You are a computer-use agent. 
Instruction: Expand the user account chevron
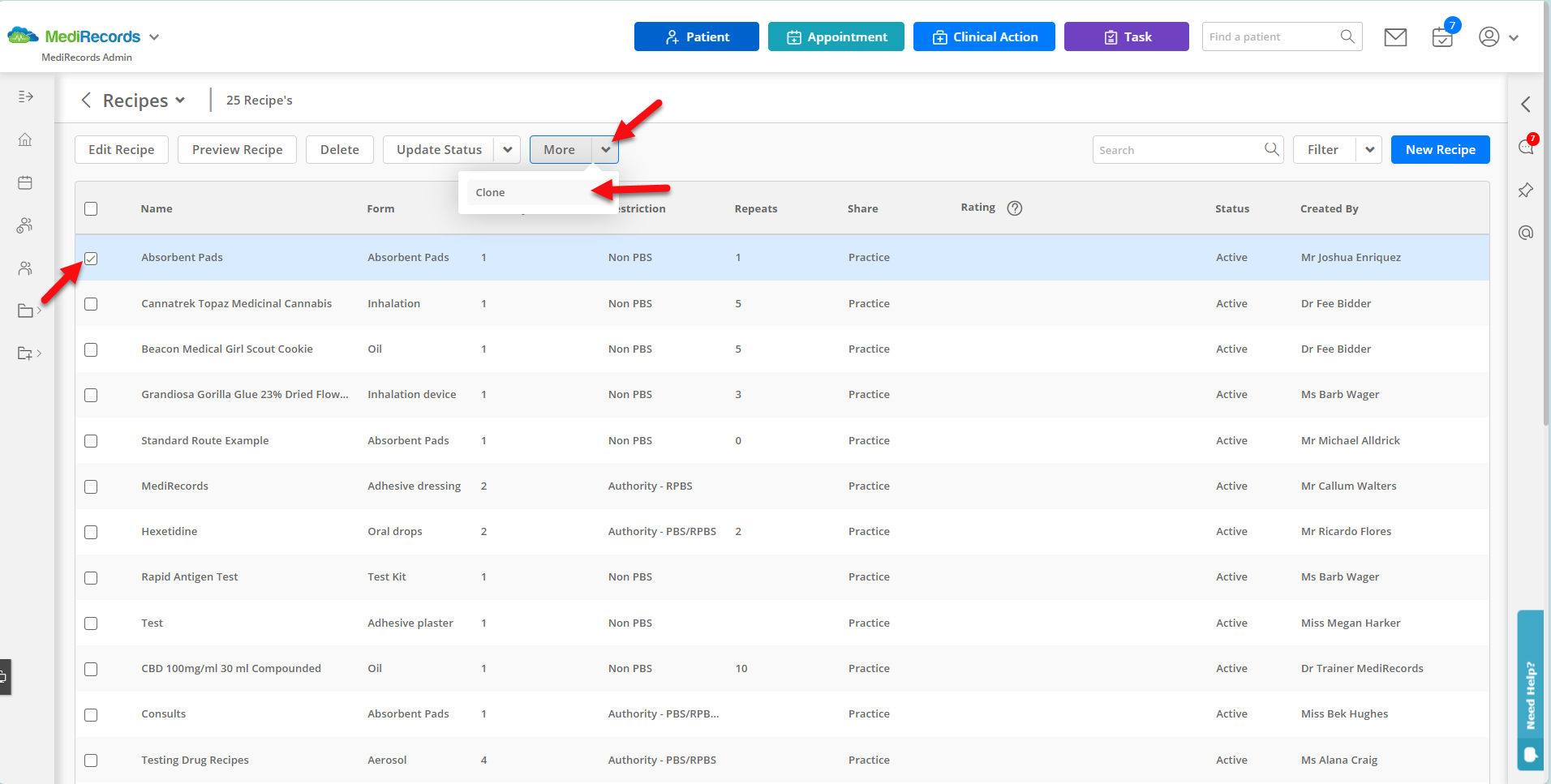(x=1514, y=37)
